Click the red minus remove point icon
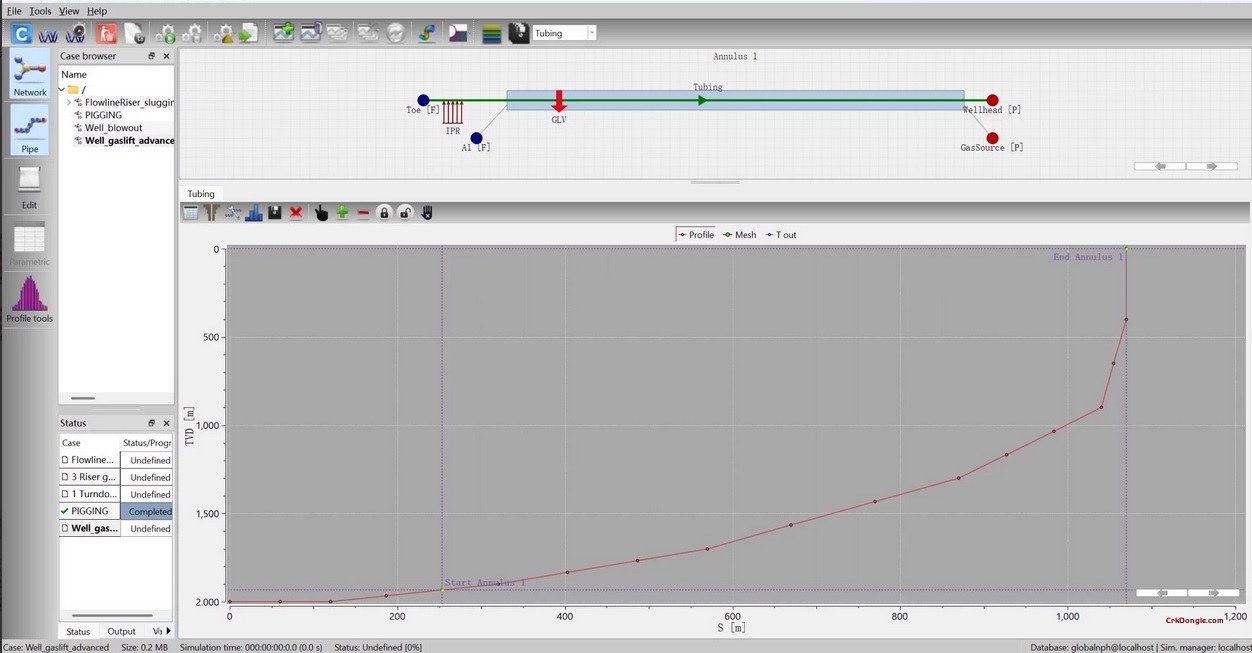Screen dimensions: 1252x653 click(x=363, y=212)
